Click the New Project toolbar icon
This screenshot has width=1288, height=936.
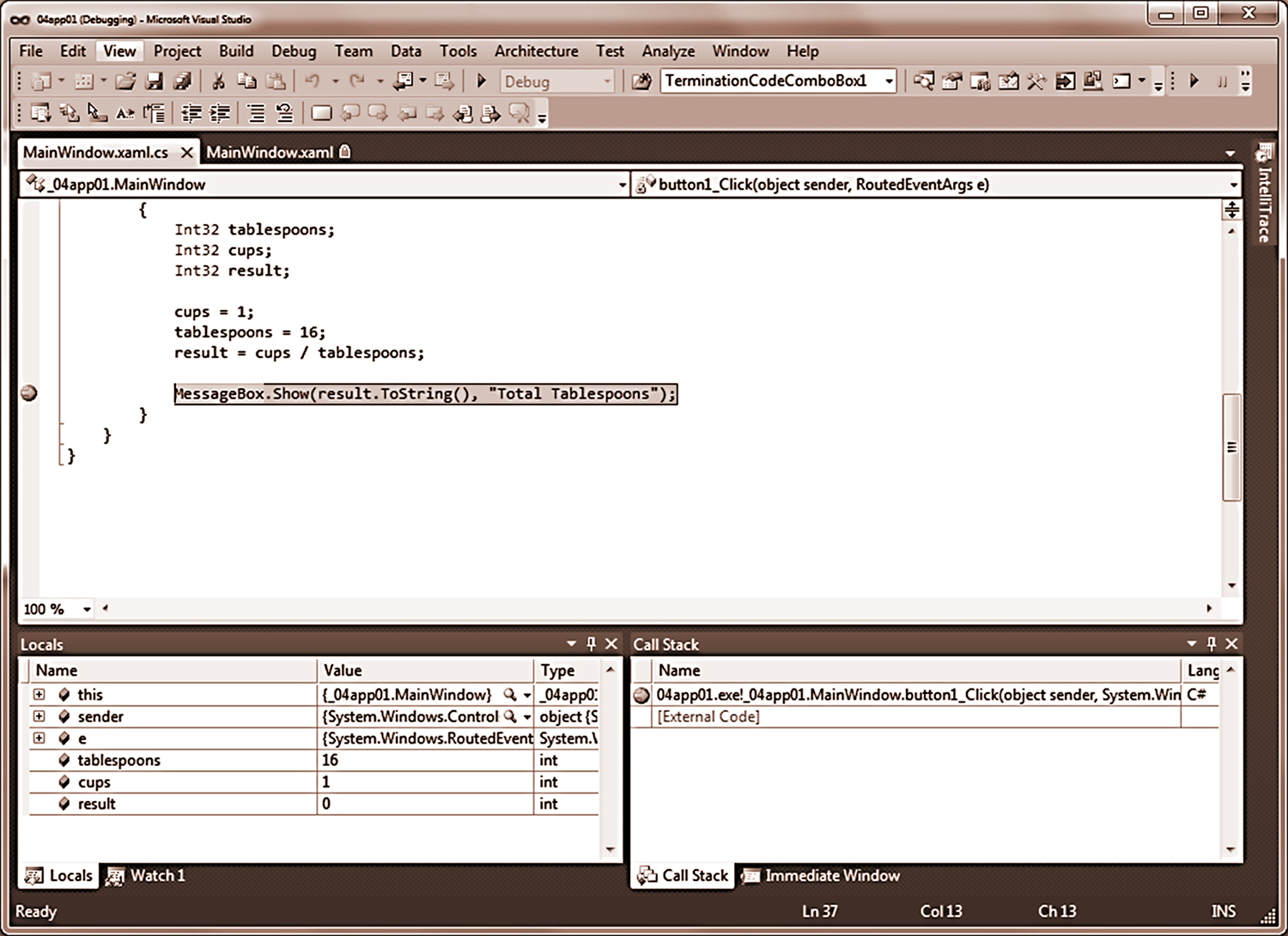click(40, 82)
